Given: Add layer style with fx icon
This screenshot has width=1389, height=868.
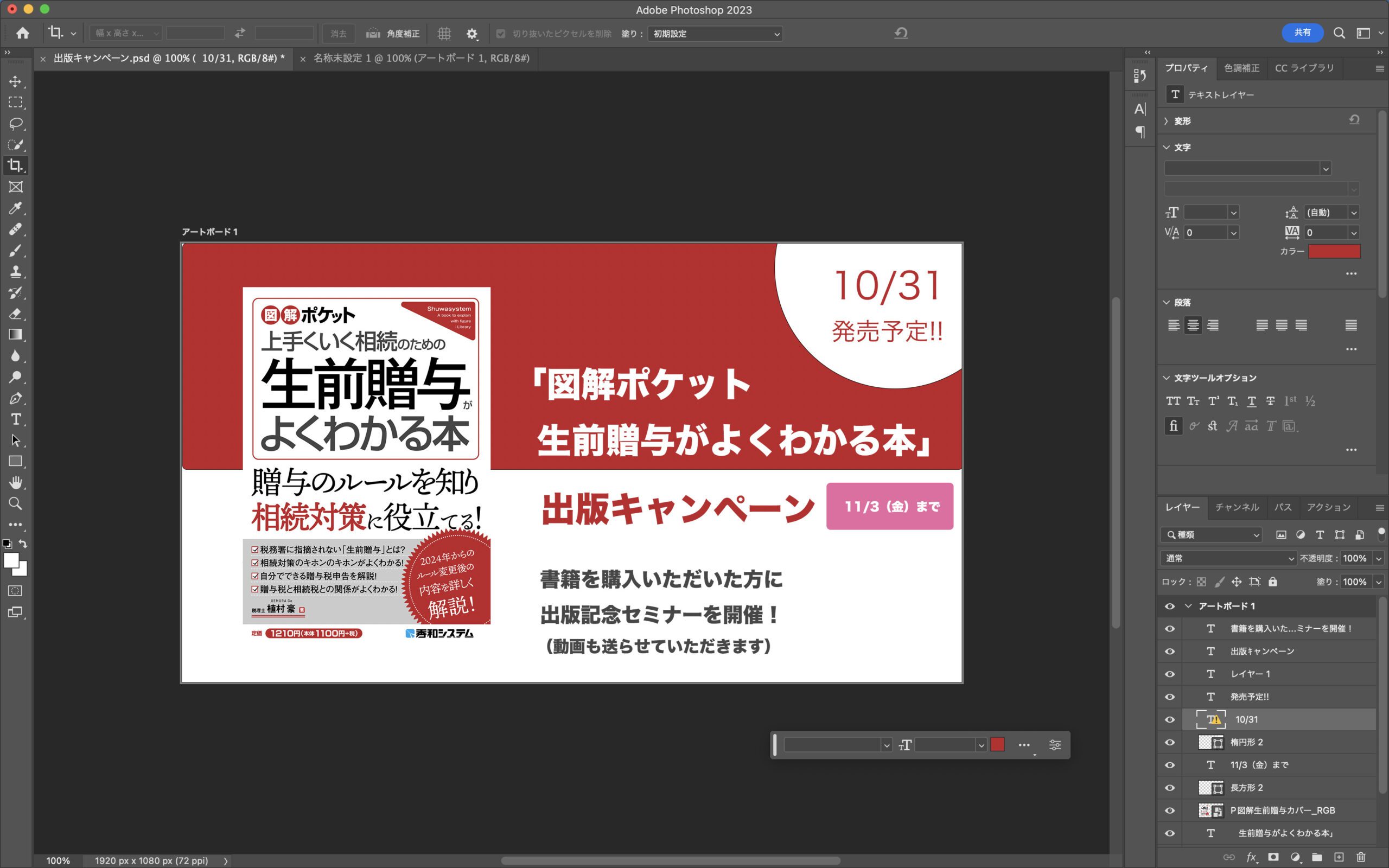Looking at the screenshot, I should 1251,857.
